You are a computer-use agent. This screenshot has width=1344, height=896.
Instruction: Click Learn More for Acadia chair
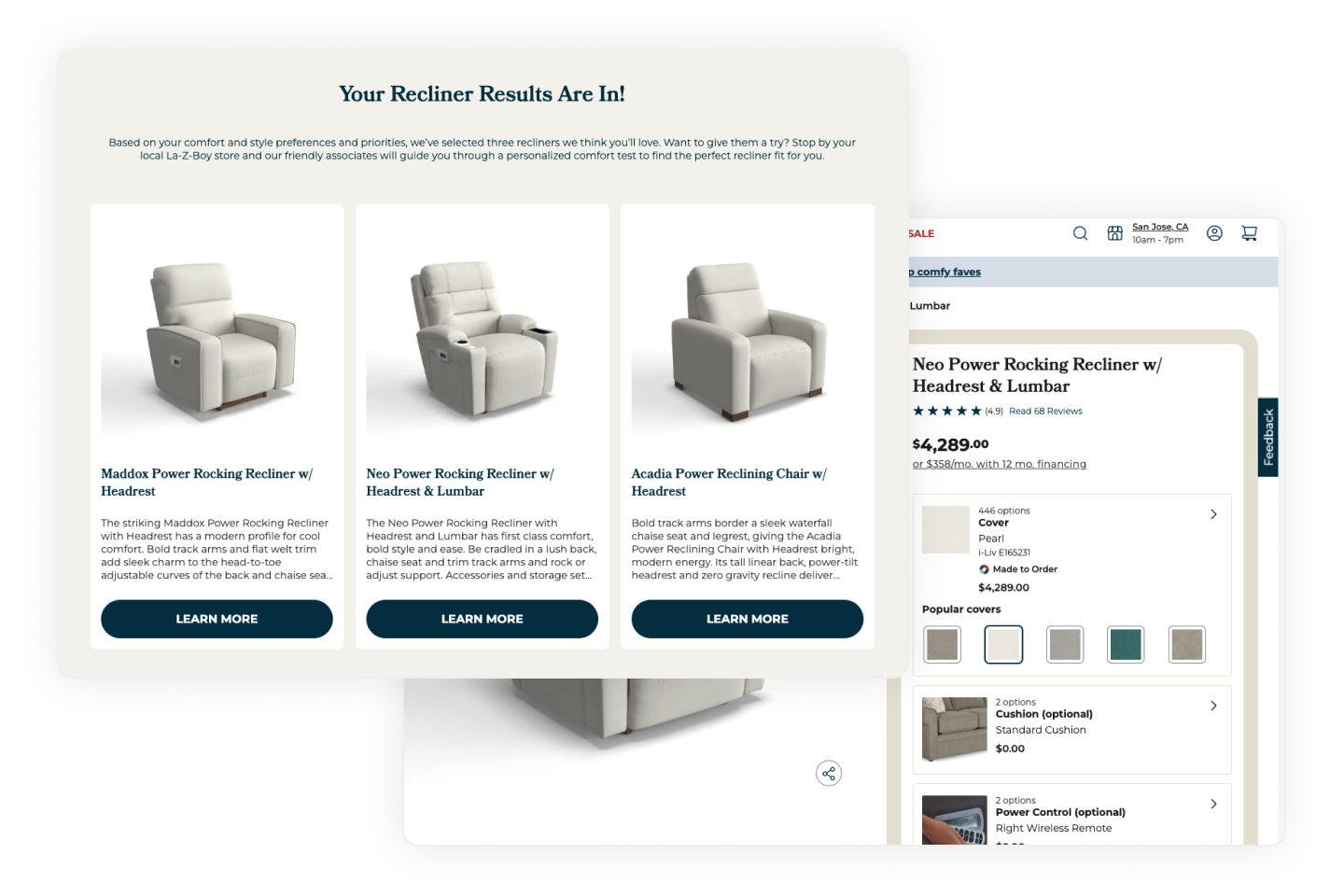coord(748,619)
